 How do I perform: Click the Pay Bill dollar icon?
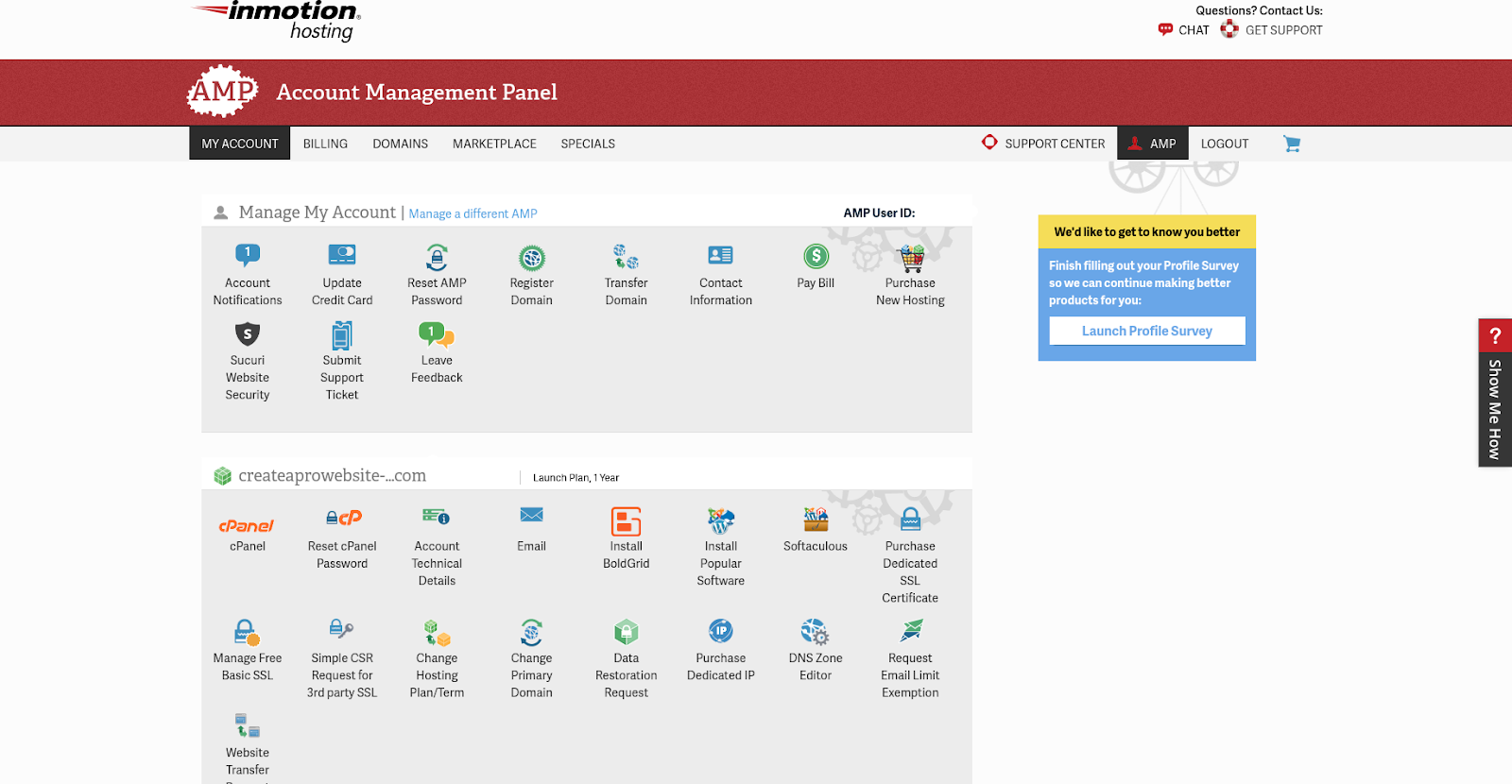coord(816,256)
